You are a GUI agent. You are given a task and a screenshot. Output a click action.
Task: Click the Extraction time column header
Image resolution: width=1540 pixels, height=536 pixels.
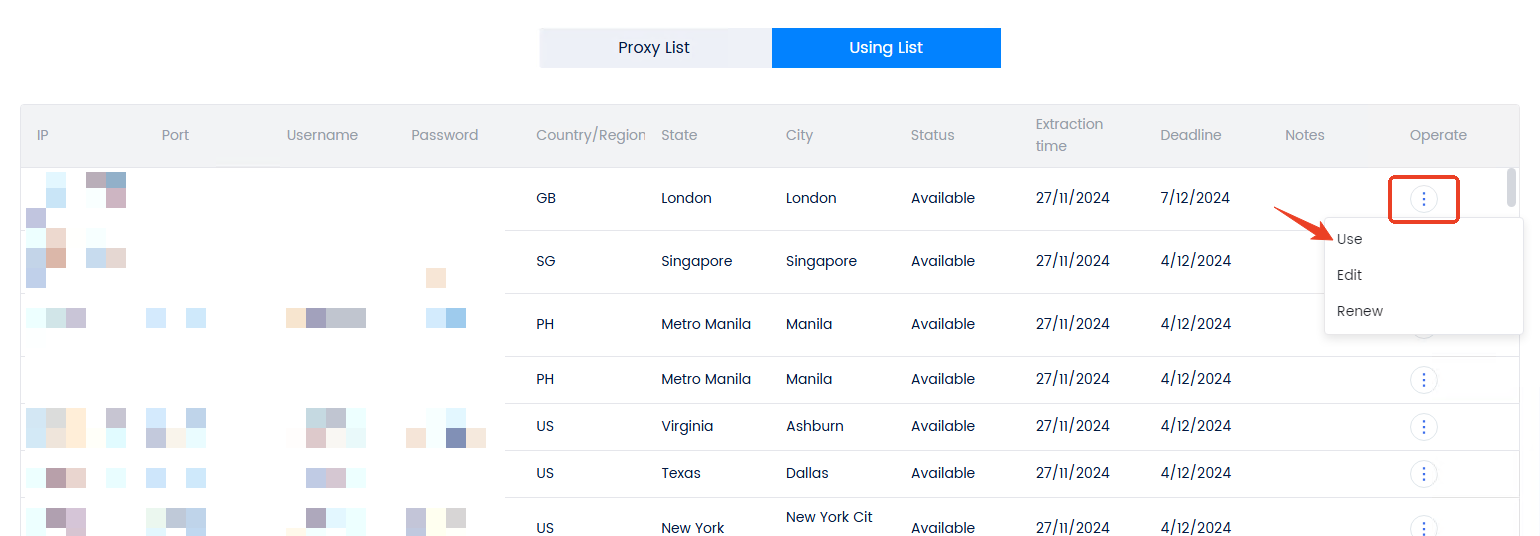pos(1069,135)
